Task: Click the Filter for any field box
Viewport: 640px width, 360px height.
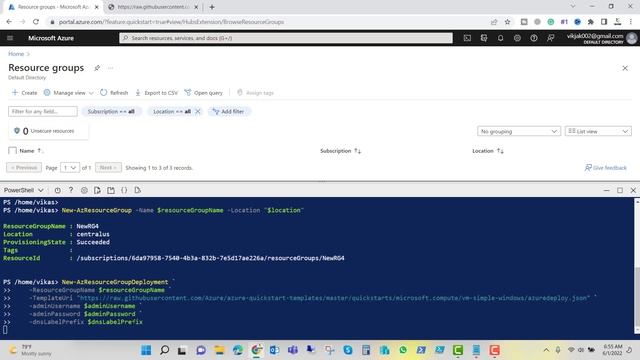Action: tap(43, 111)
